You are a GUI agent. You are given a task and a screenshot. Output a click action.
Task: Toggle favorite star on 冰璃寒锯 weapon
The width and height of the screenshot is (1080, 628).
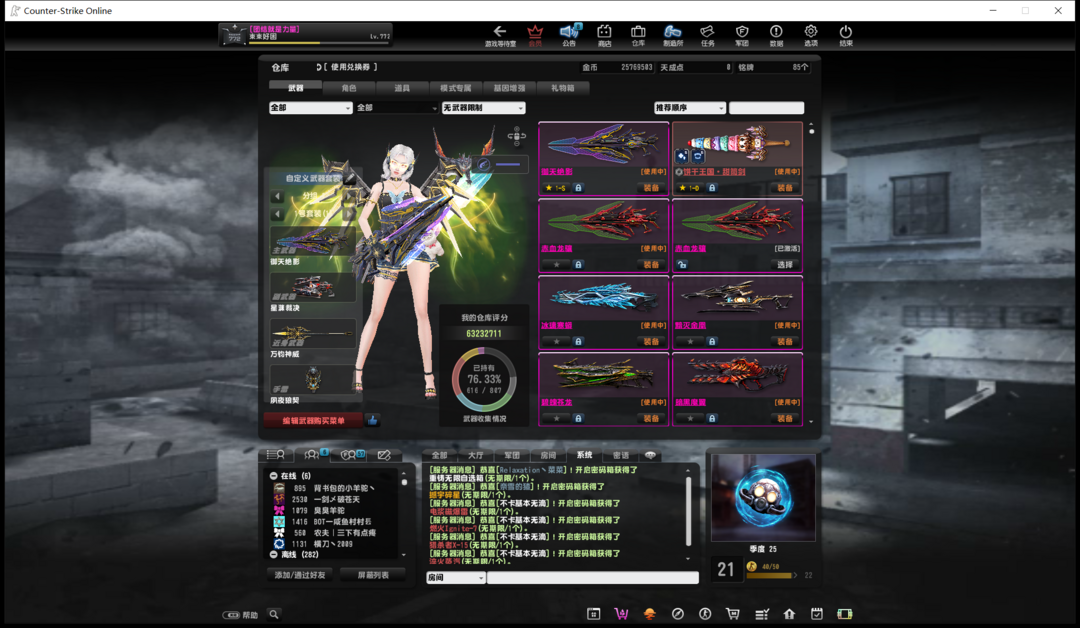(557, 341)
